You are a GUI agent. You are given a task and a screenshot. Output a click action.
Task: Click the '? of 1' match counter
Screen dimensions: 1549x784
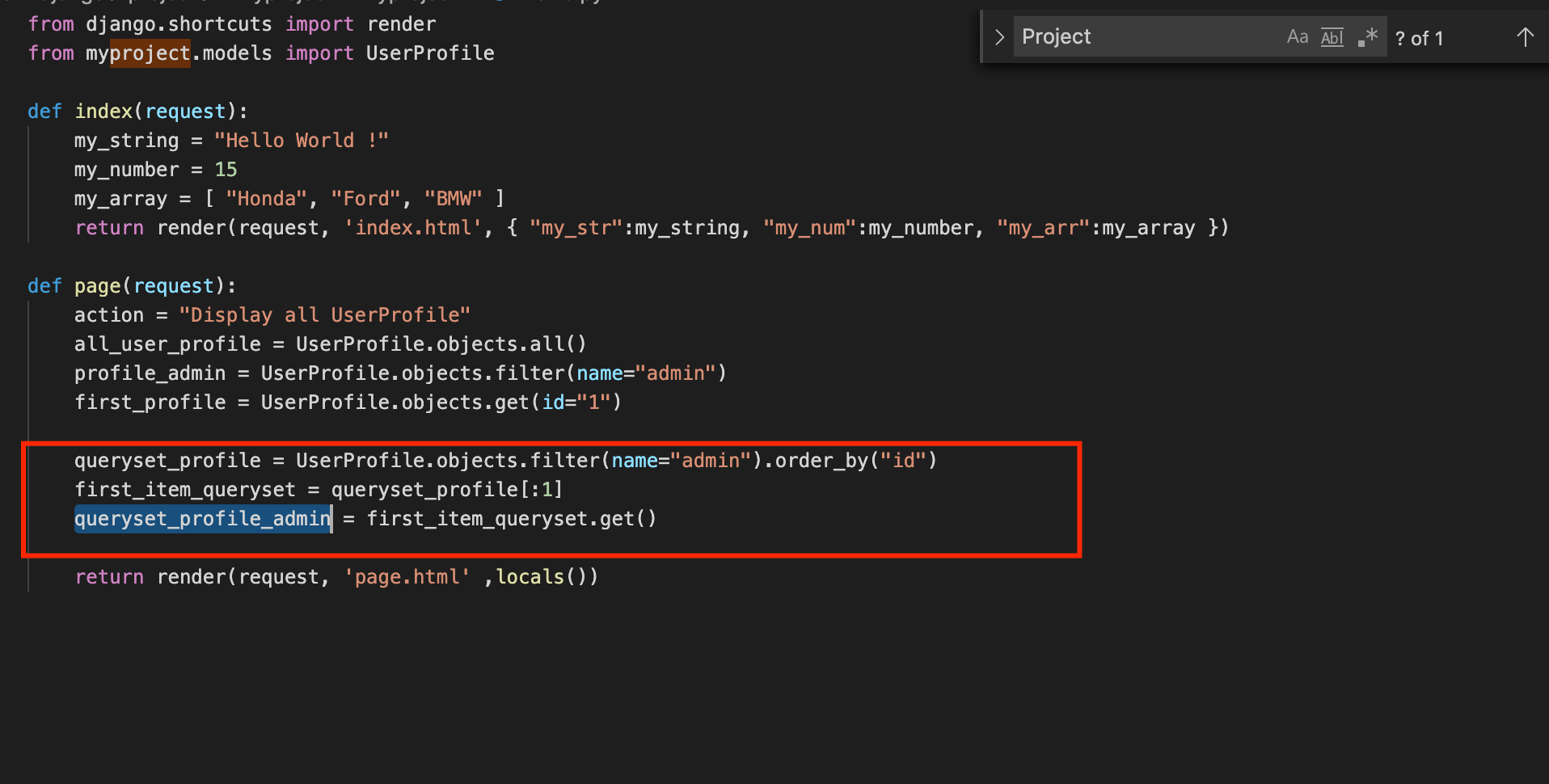1420,38
